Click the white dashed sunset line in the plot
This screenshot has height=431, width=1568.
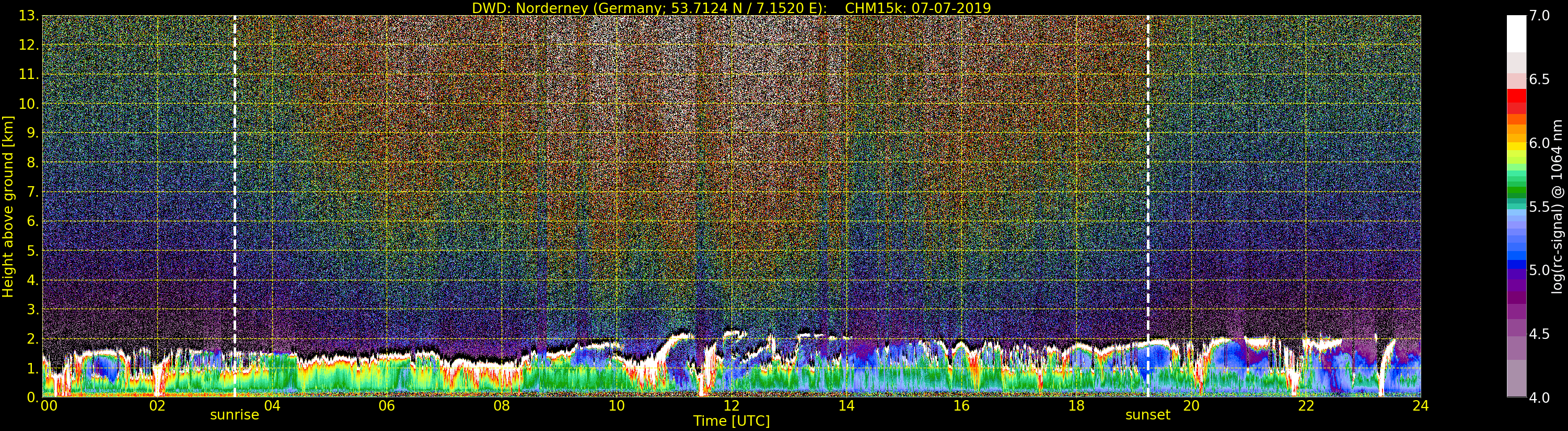coord(1148,206)
